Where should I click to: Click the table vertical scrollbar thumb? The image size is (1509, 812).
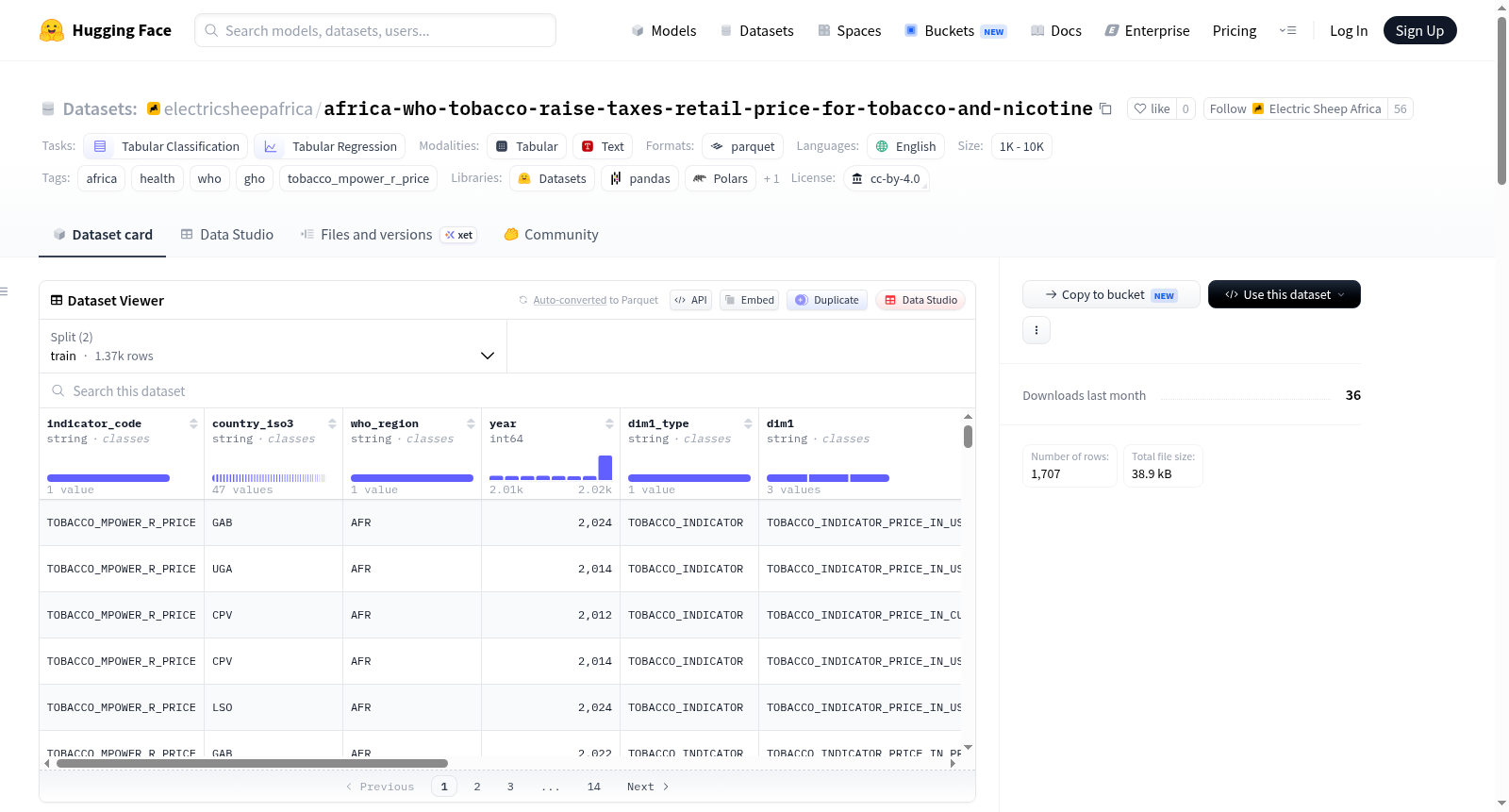pyautogui.click(x=968, y=437)
